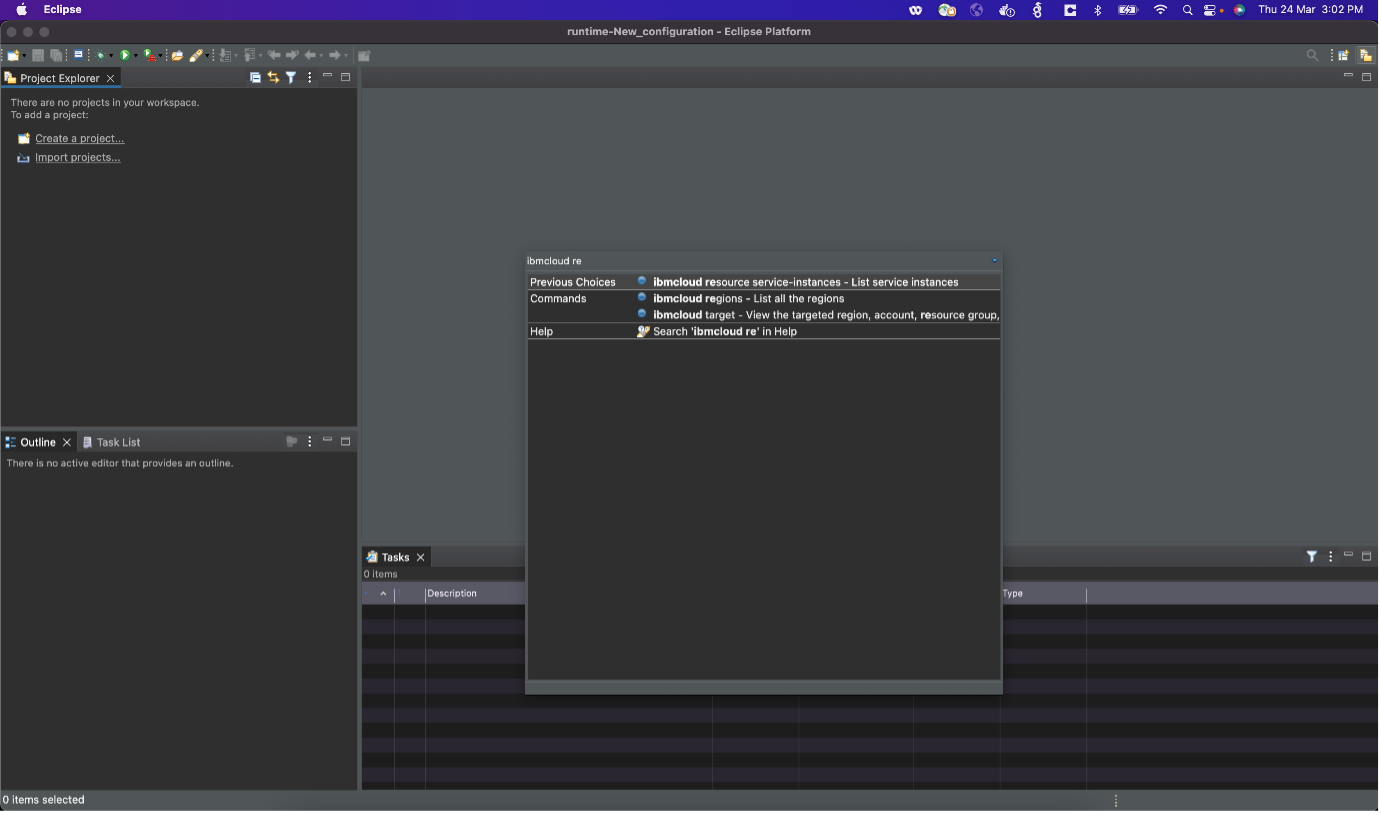Open the Eclipse menu in menu bar

point(62,10)
